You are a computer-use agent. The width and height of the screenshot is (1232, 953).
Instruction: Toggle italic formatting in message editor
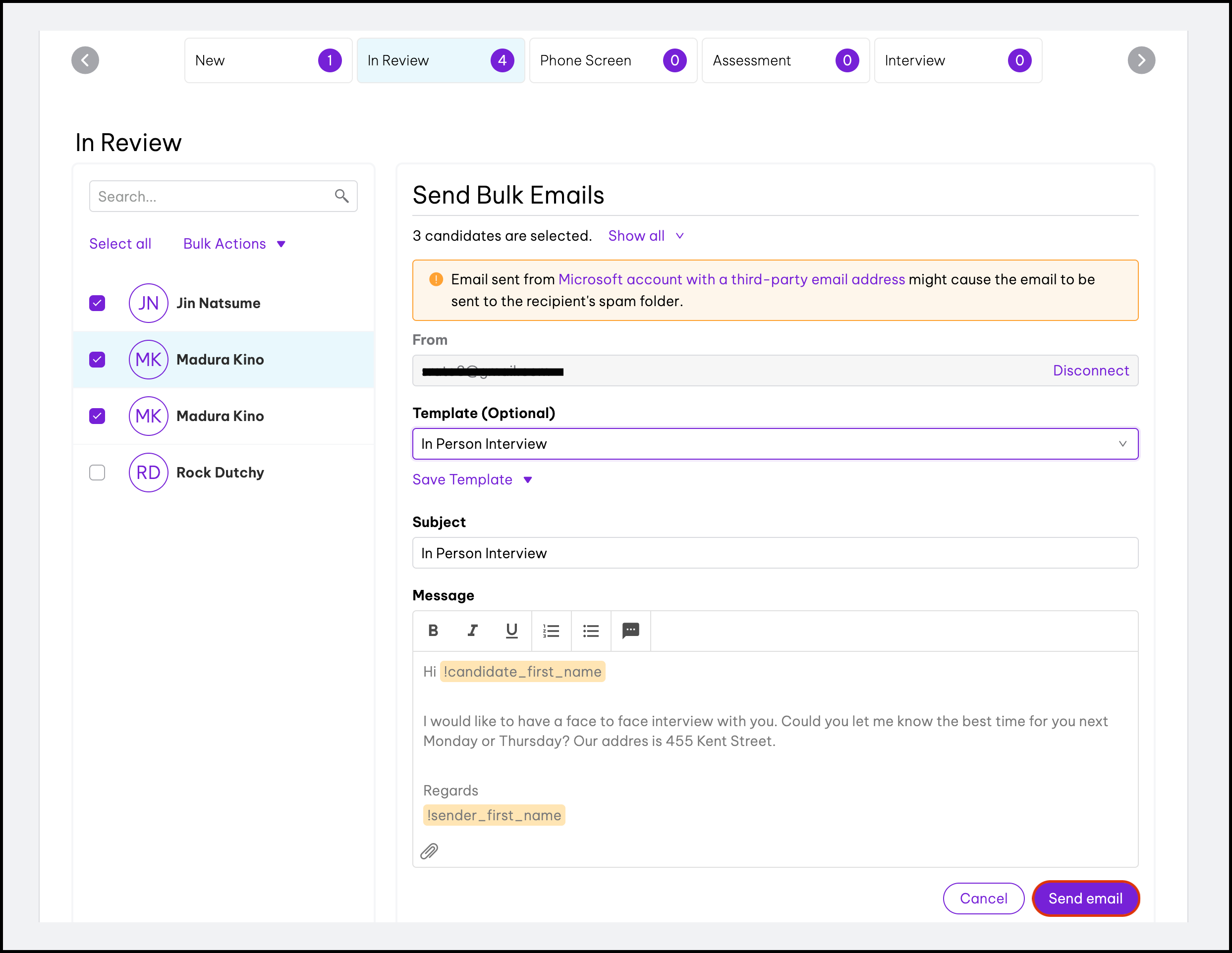[472, 631]
